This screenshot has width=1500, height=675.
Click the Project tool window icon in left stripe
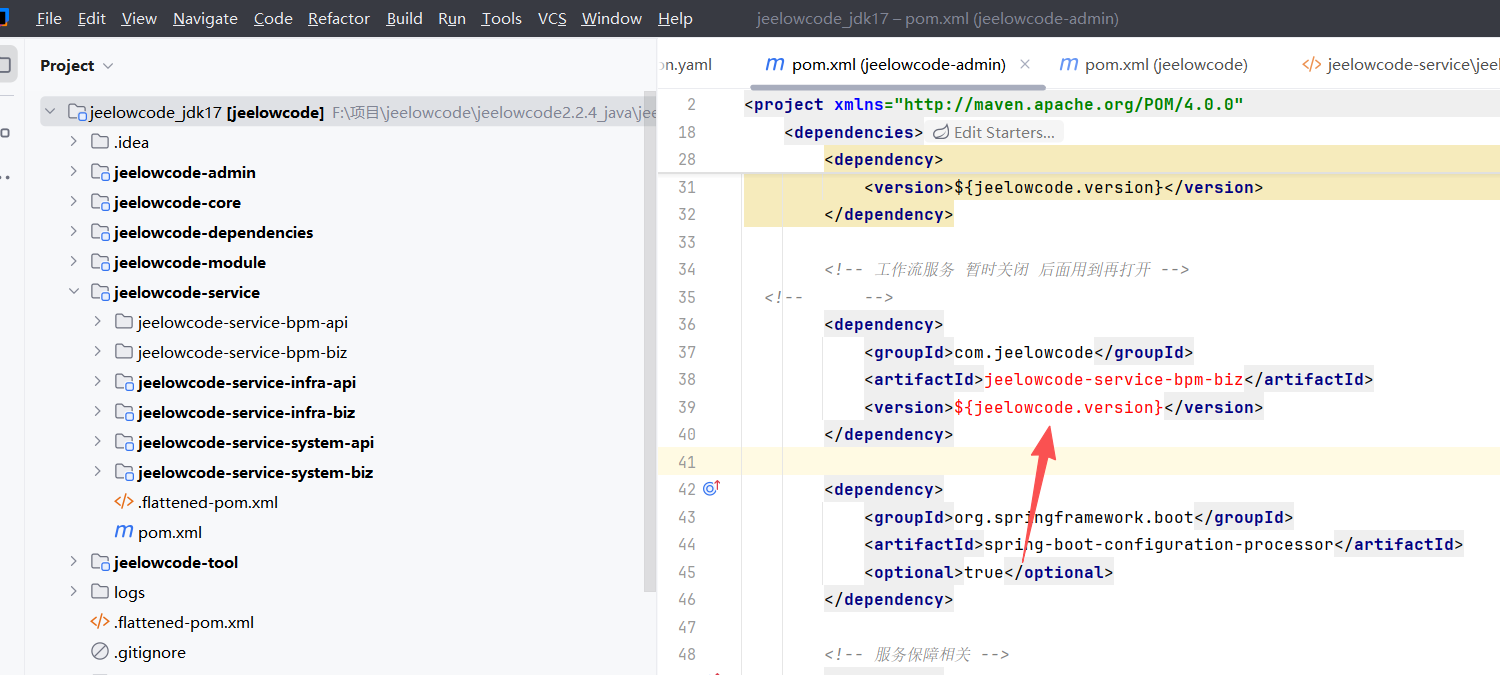tap(5, 65)
